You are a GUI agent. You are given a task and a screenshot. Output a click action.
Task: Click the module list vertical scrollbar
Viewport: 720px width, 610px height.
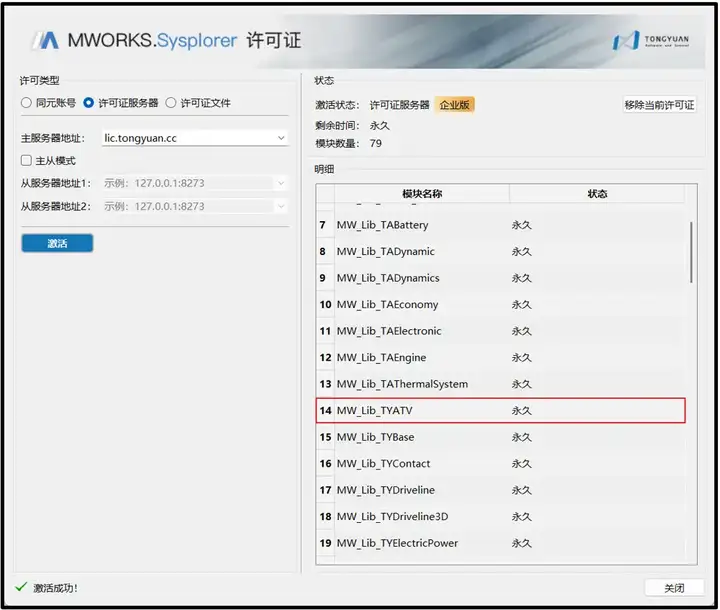point(691,252)
